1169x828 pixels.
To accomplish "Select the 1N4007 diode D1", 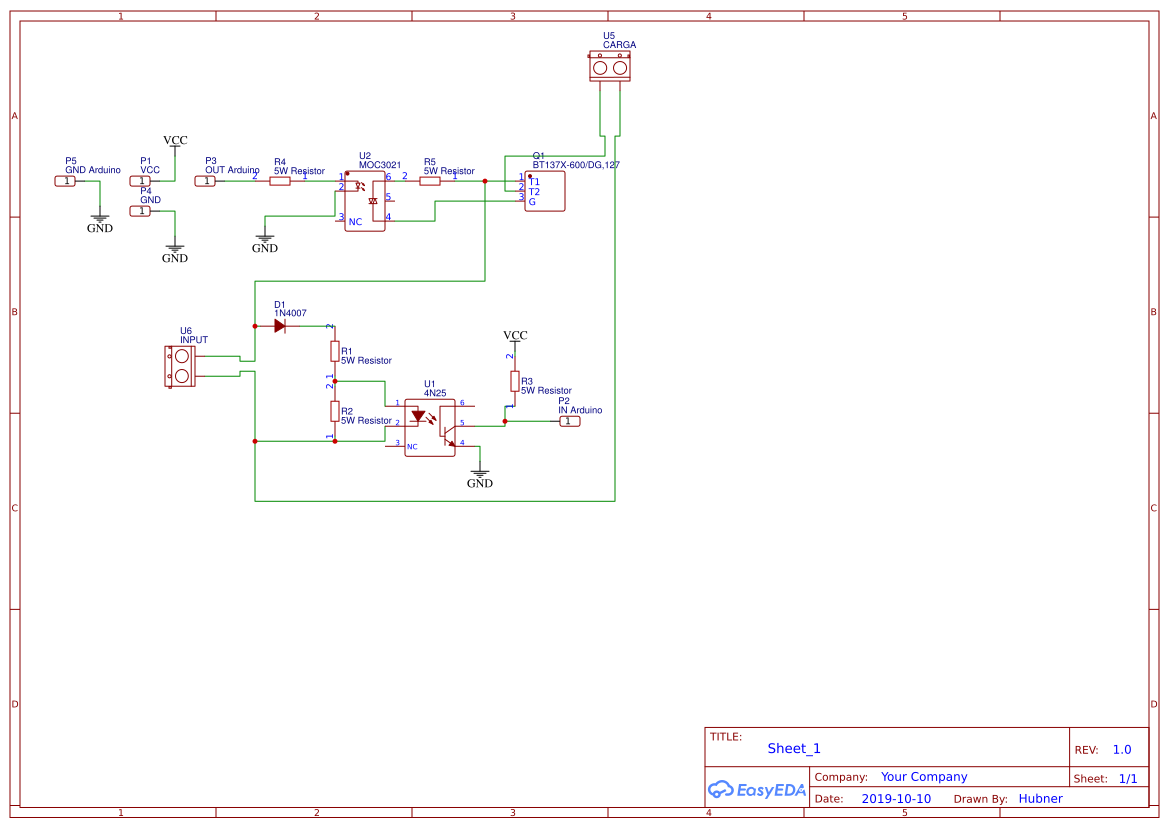I will tap(281, 326).
